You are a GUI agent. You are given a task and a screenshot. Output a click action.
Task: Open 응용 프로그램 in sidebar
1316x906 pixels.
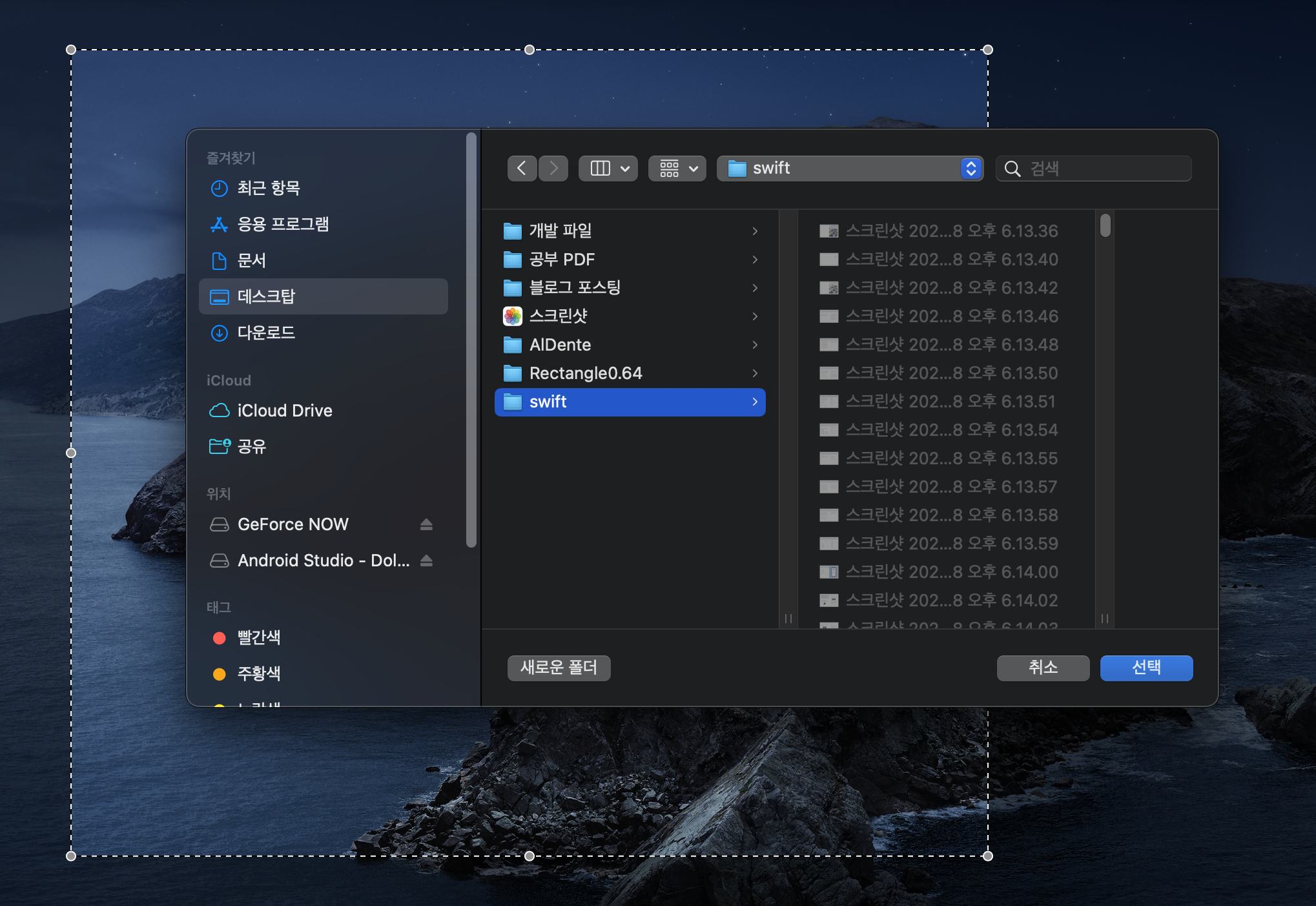[x=282, y=224]
